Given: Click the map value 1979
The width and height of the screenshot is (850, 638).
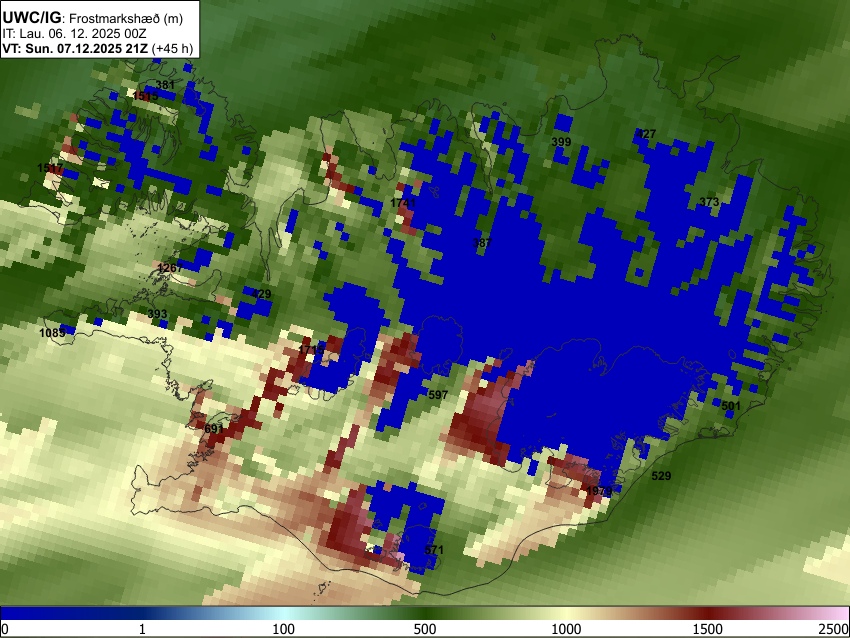Looking at the screenshot, I should (599, 491).
